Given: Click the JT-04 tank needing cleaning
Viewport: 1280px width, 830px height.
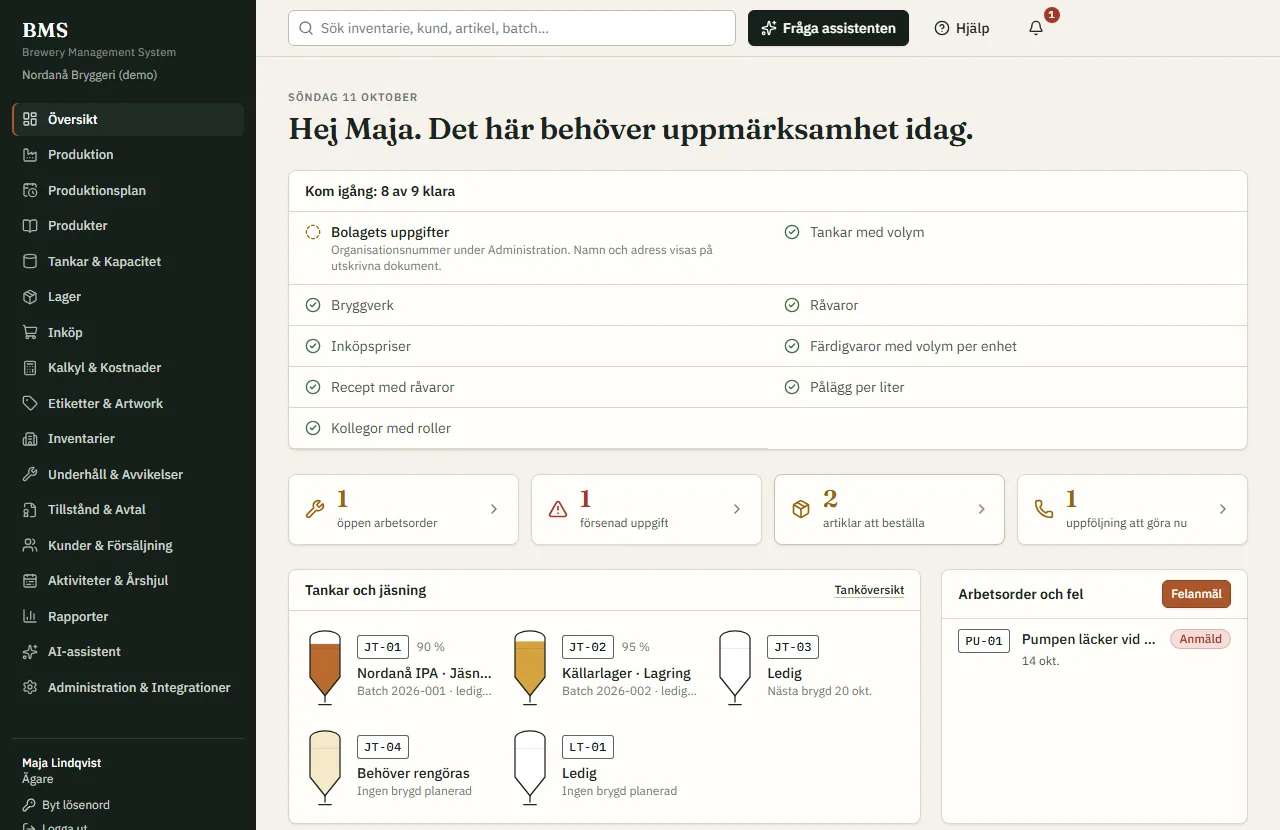Looking at the screenshot, I should 325,767.
